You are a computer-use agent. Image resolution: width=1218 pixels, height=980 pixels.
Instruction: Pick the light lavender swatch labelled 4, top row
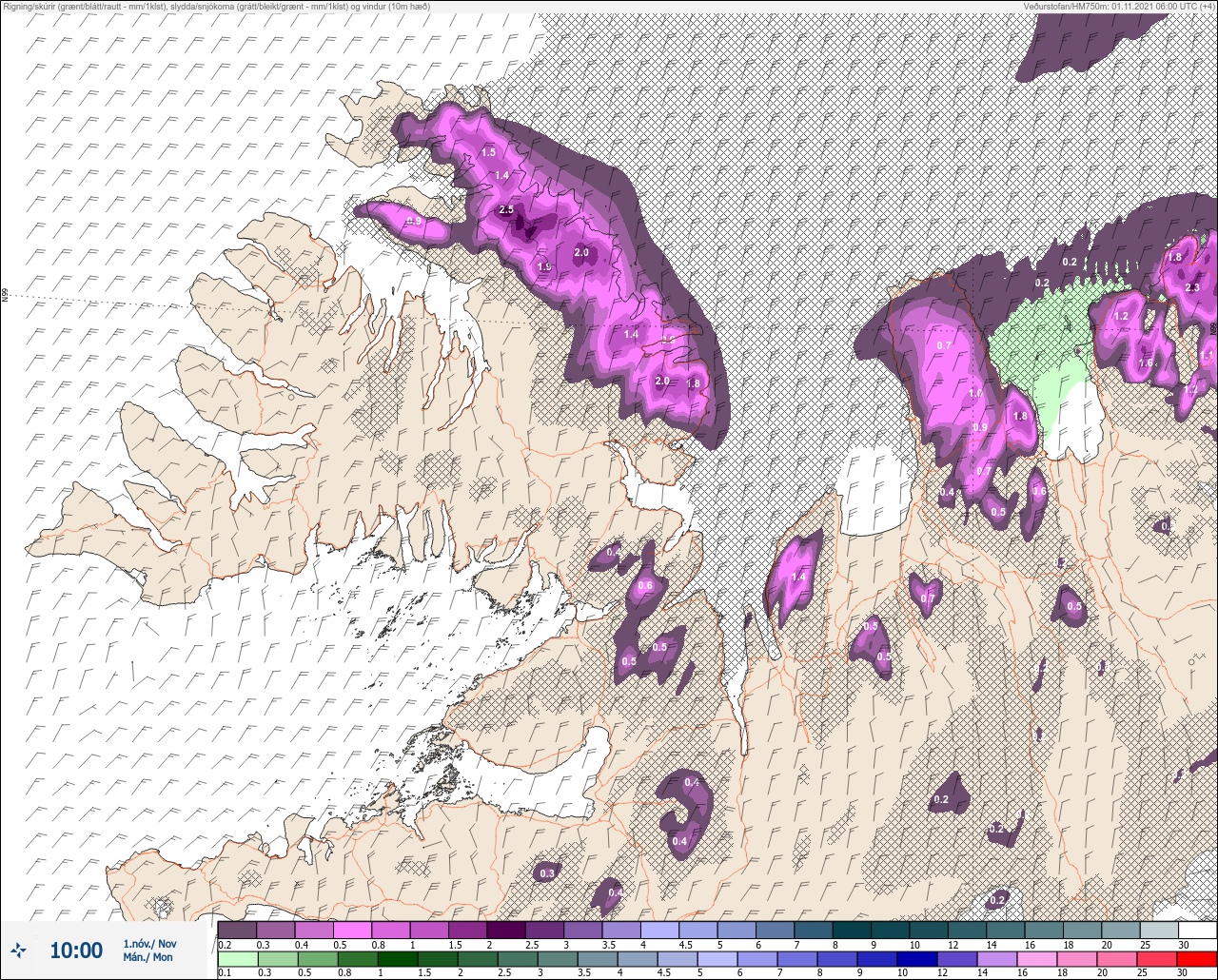click(x=659, y=930)
